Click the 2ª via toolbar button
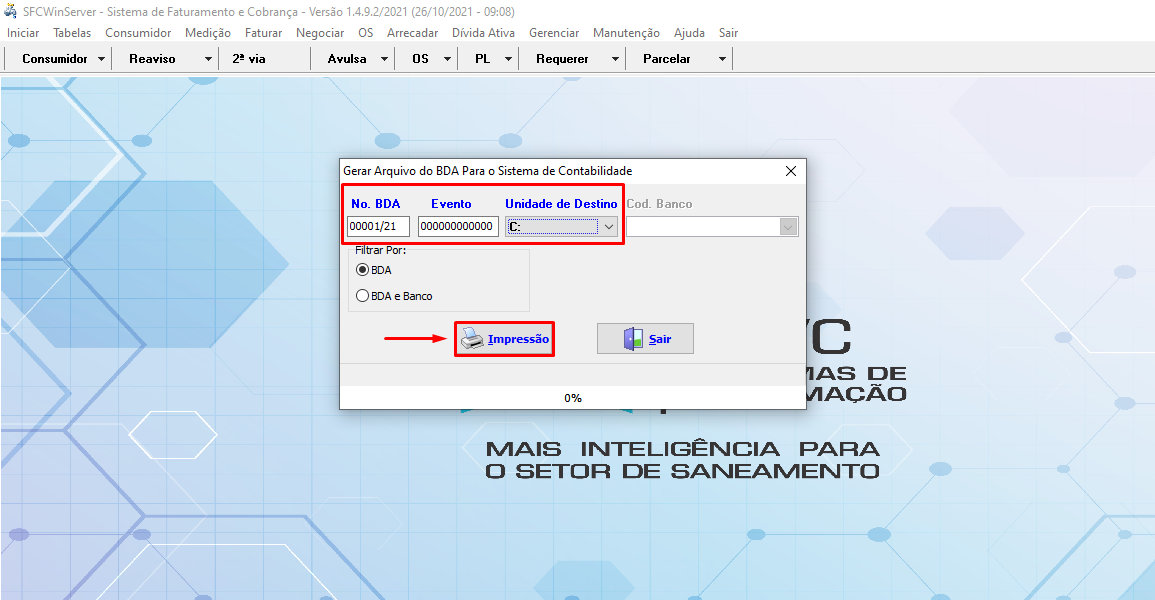 click(x=249, y=59)
